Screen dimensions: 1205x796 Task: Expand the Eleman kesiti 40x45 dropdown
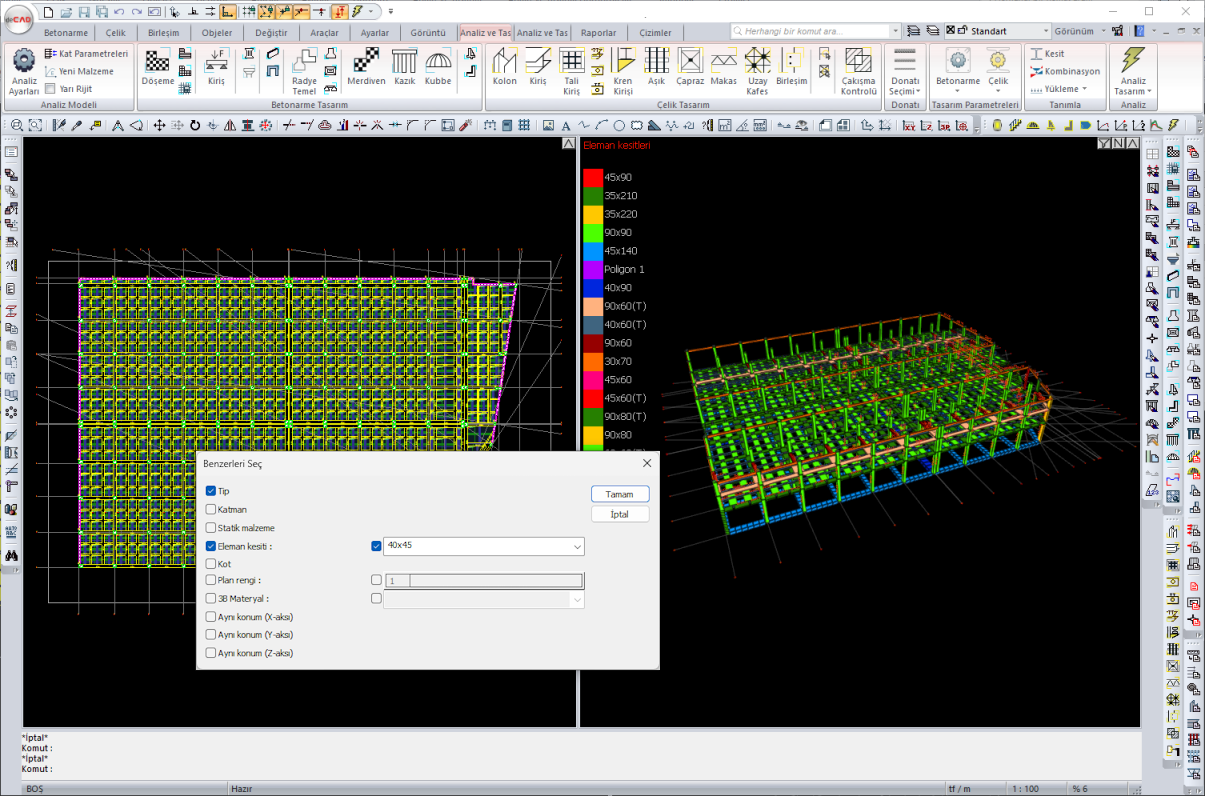point(577,547)
